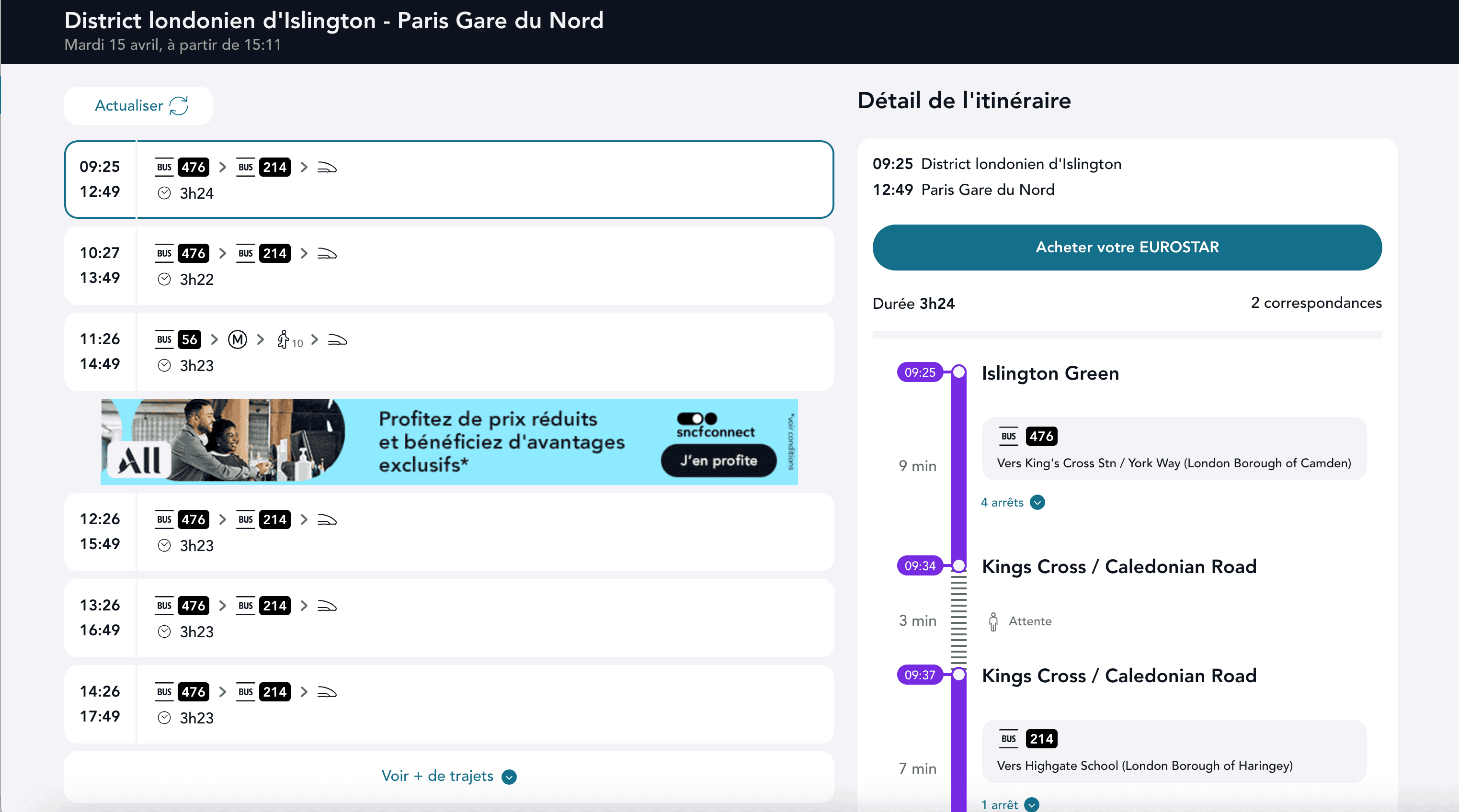Click the 09:37 timeline time marker

tap(919, 675)
